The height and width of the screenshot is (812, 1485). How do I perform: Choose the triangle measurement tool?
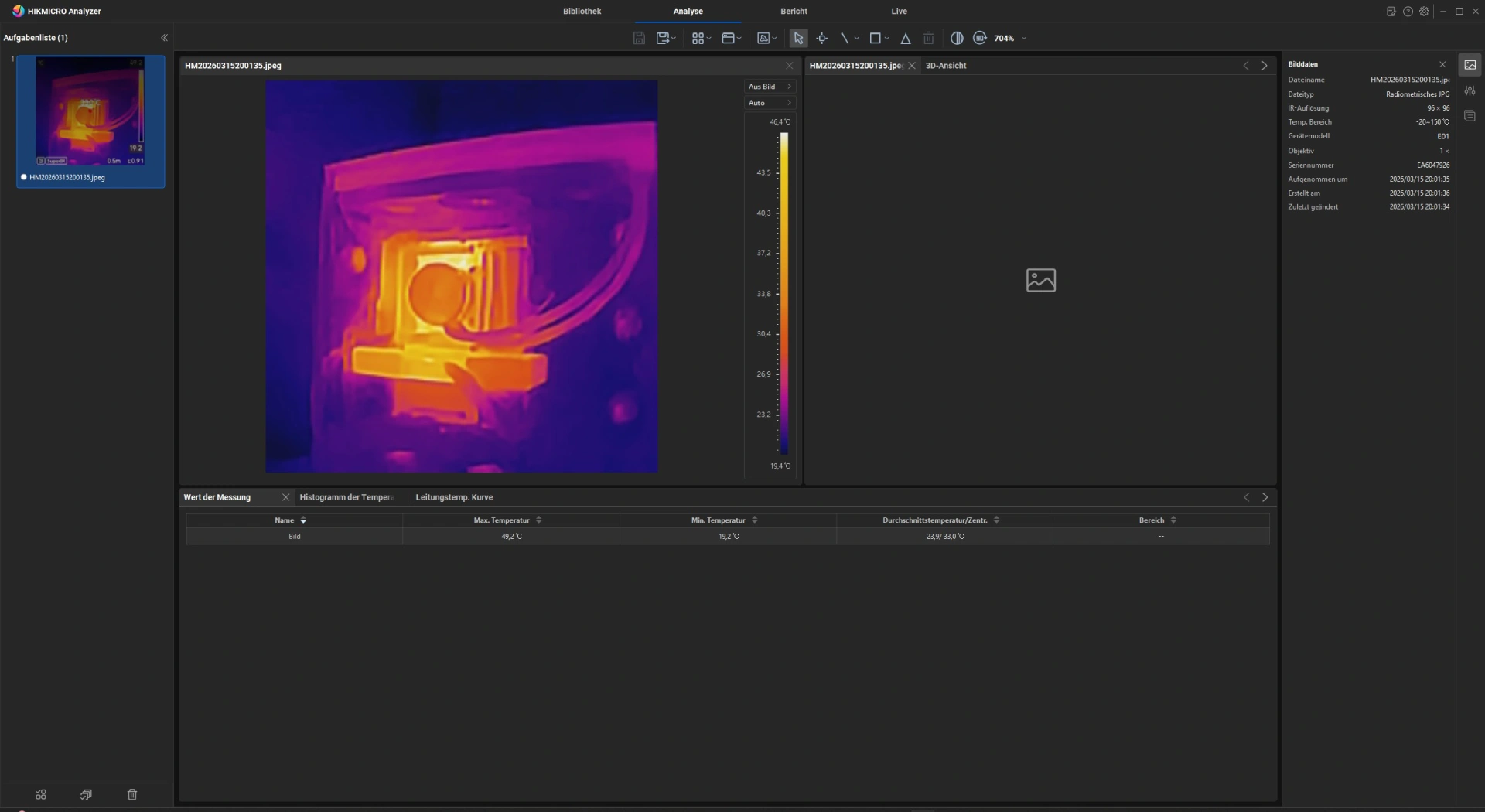[906, 38]
